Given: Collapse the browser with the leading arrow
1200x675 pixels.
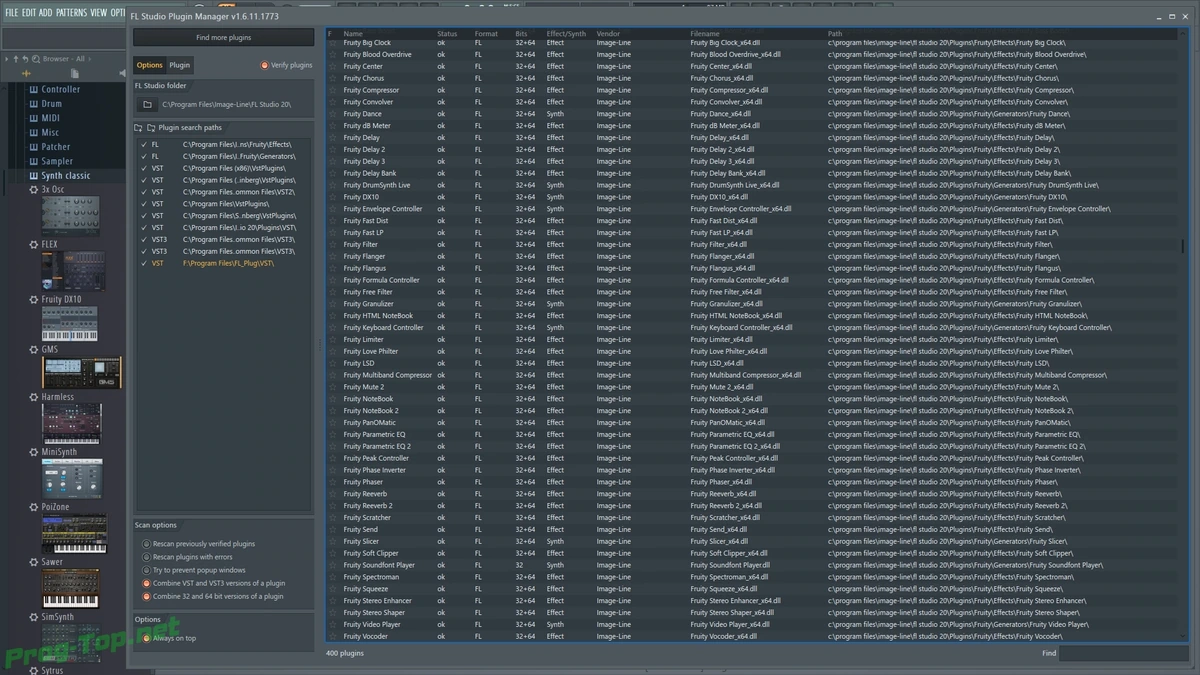Looking at the screenshot, I should [x=7, y=59].
